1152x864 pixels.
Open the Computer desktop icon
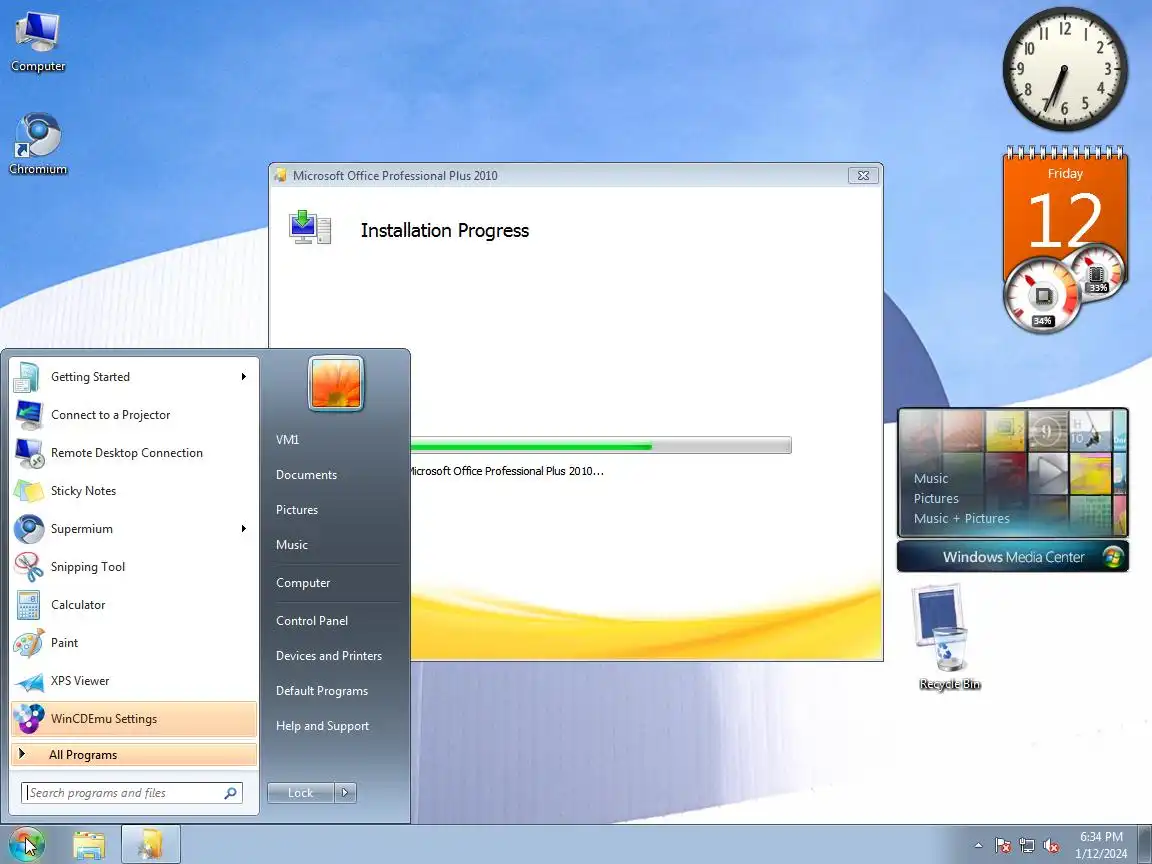click(x=37, y=41)
